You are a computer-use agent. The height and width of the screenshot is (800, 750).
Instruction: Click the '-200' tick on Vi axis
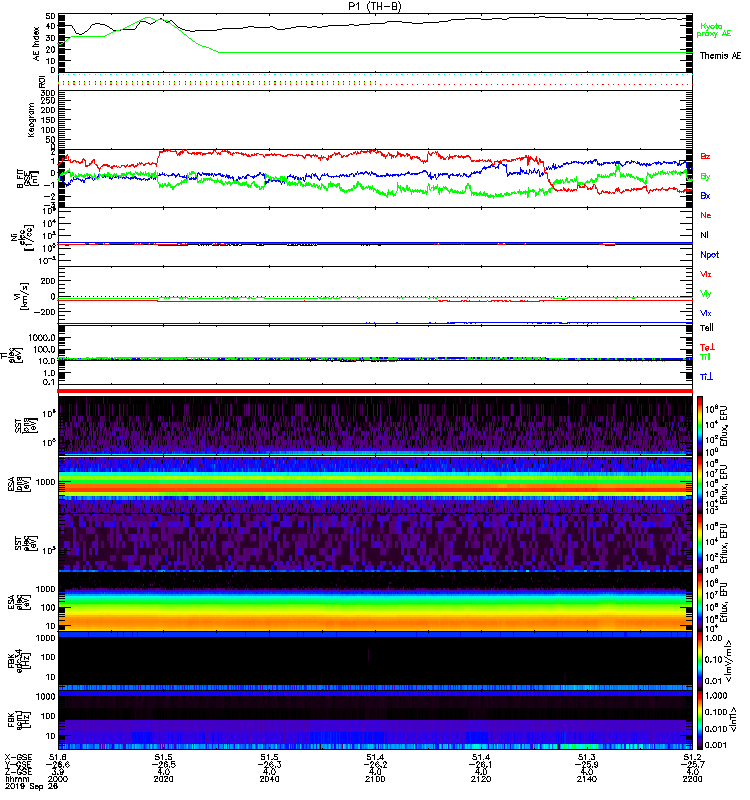pos(44,312)
